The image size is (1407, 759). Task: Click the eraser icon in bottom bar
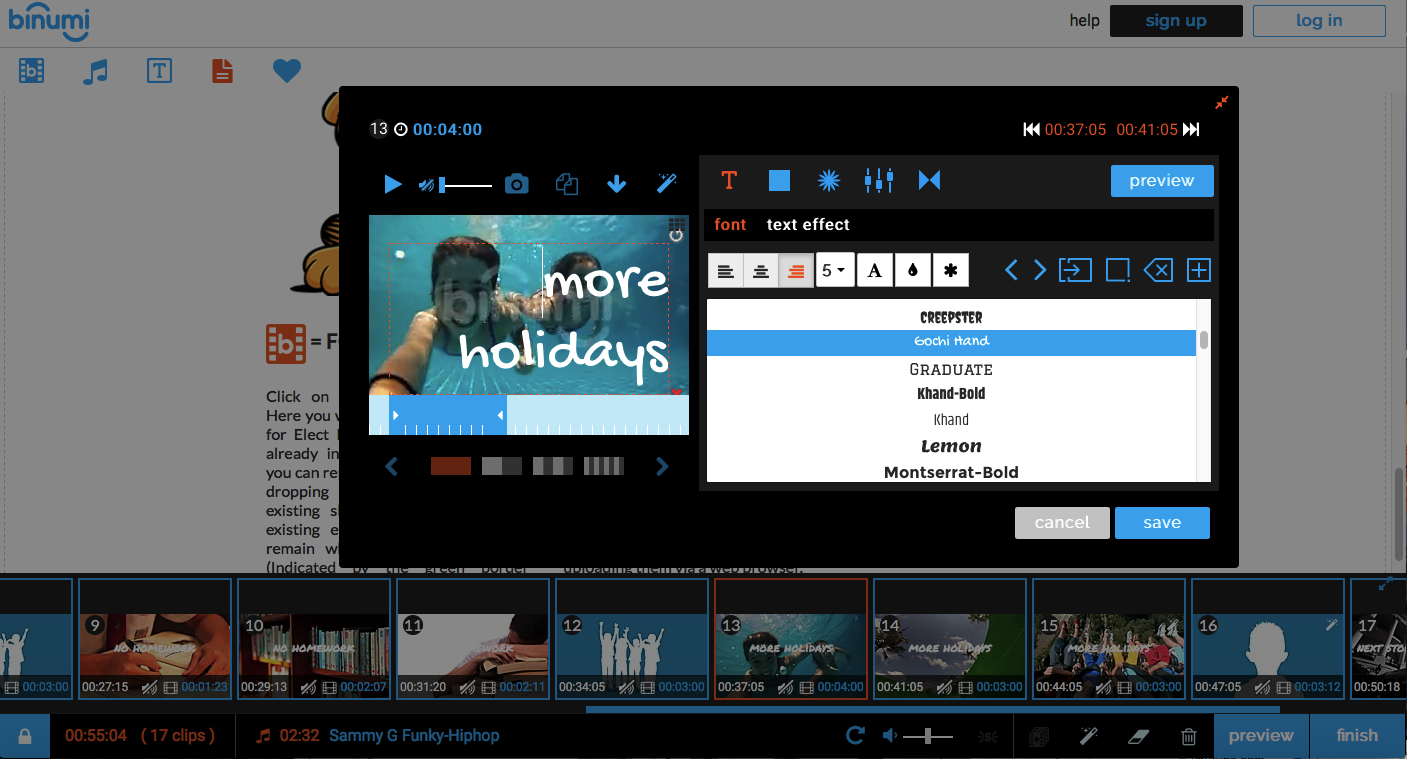[x=1139, y=737]
